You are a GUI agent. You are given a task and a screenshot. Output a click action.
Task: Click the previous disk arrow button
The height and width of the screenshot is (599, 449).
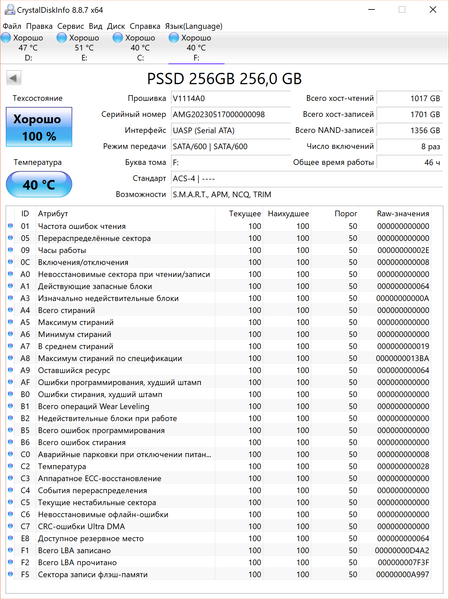[x=13, y=78]
